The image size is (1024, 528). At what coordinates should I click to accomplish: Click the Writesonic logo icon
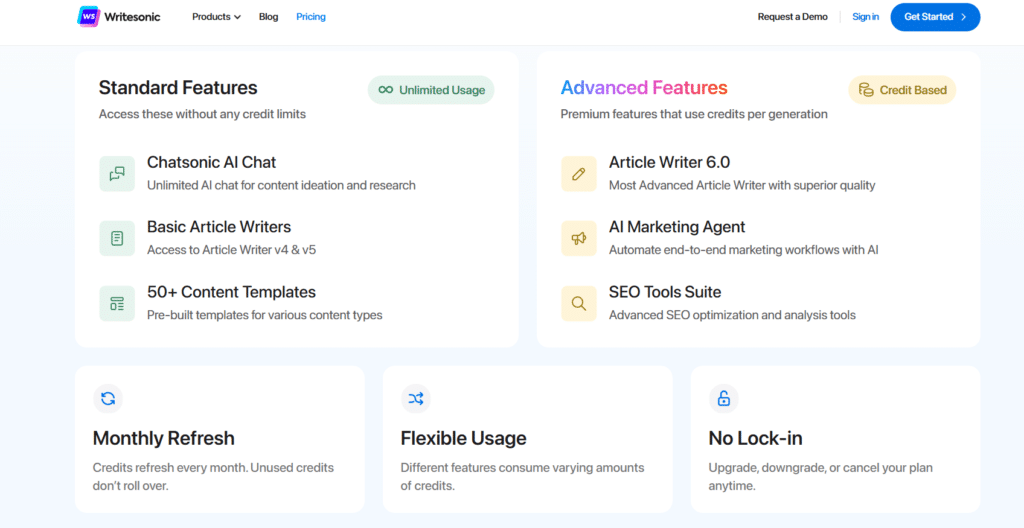click(x=88, y=16)
